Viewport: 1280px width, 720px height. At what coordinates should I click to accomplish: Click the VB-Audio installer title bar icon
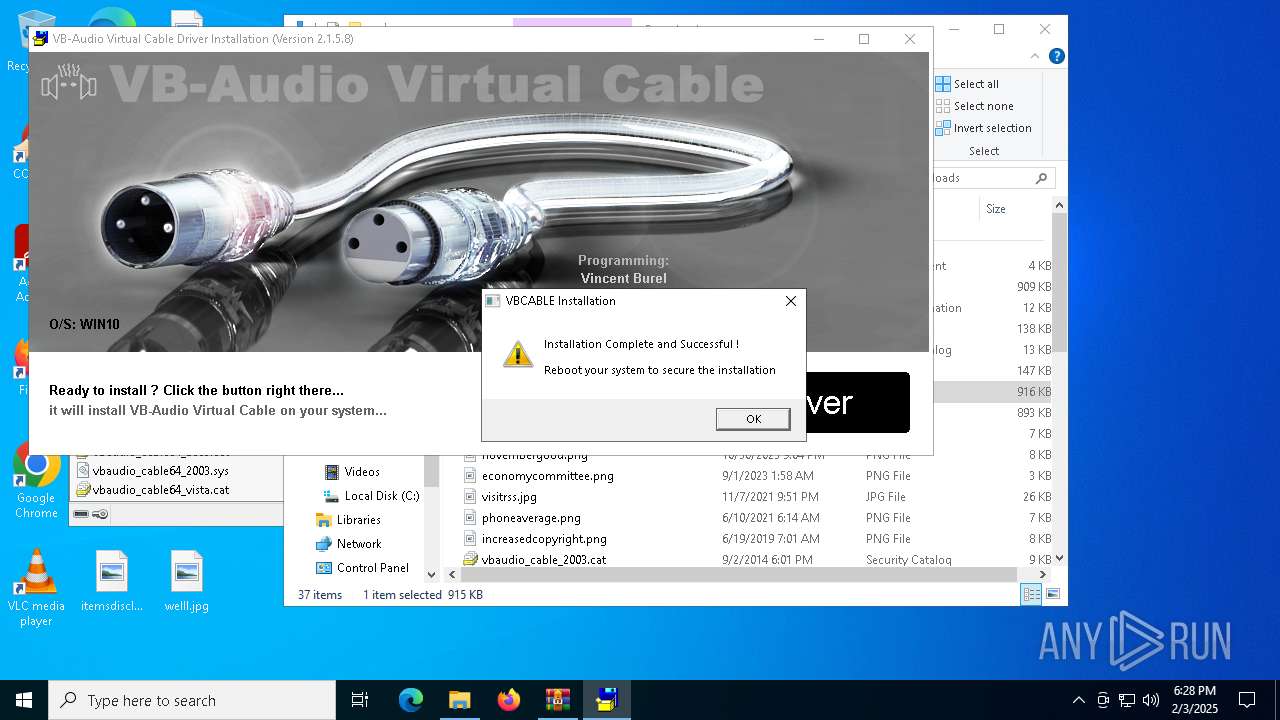click(x=40, y=39)
